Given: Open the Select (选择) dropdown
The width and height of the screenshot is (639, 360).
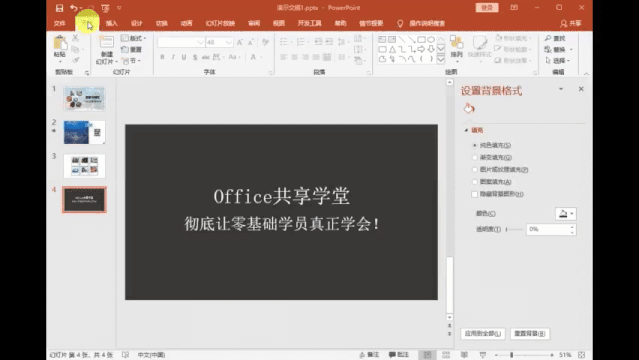Looking at the screenshot, I should coord(557,60).
